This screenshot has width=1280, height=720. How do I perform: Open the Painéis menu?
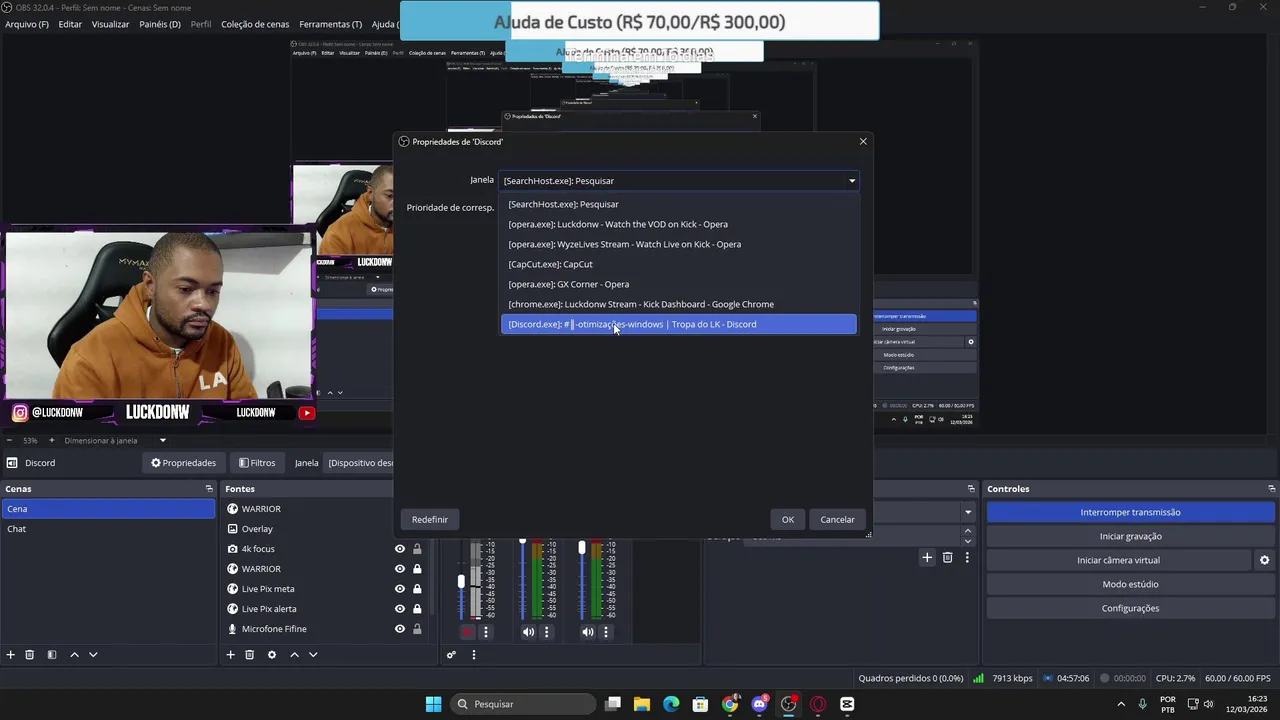pyautogui.click(x=160, y=24)
